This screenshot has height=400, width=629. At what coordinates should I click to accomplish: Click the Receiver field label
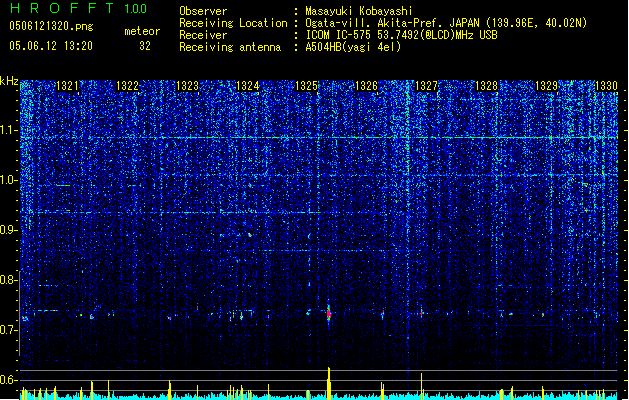click(203, 35)
